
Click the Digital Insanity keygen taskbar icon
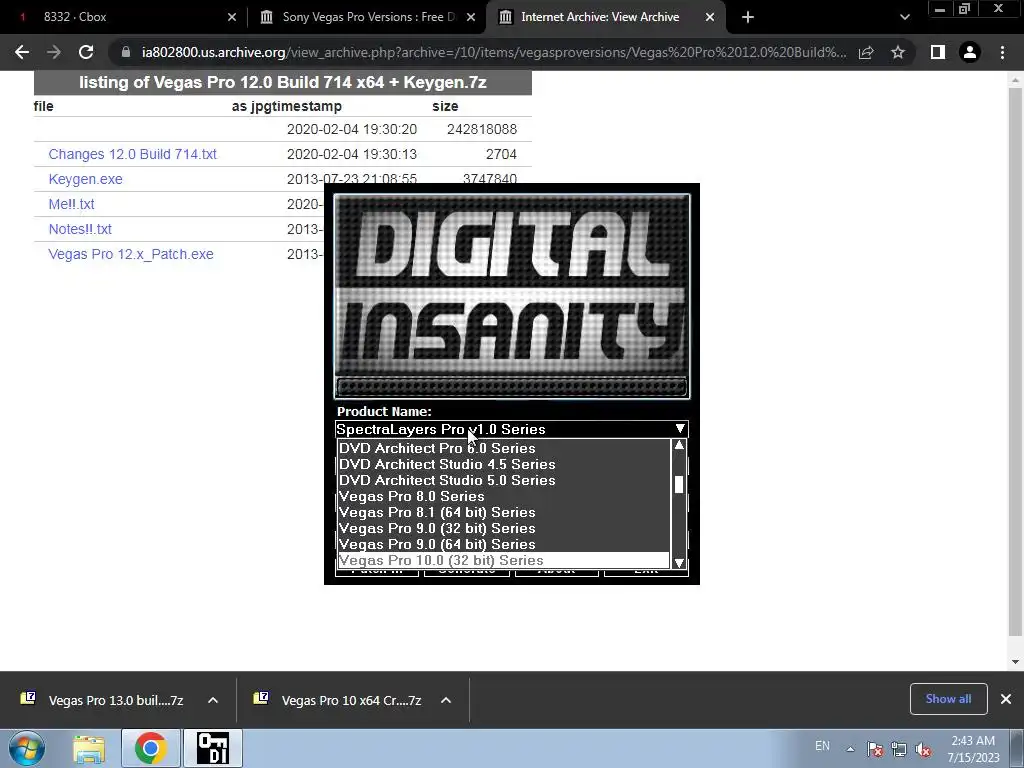coord(213,749)
